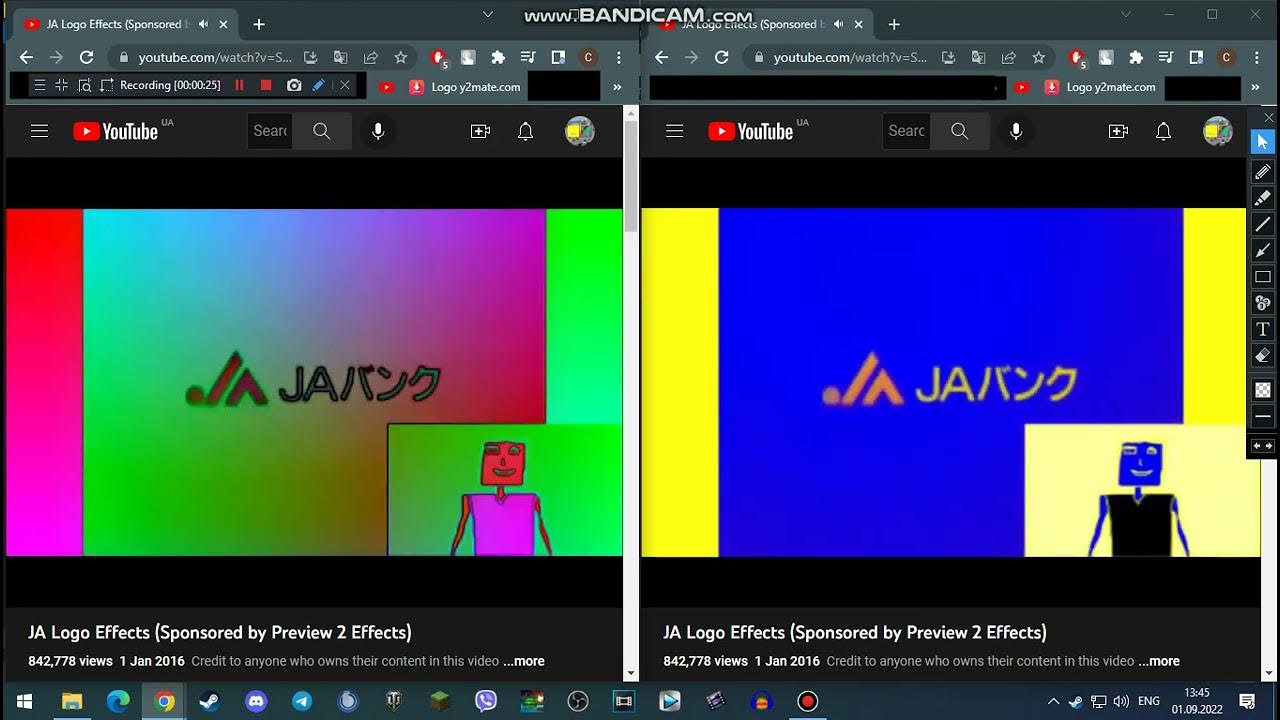Click search magnifier button in left window

click(322, 131)
